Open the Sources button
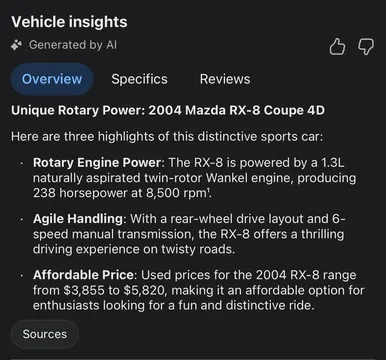Screen dimensions: 386x360 coord(45,334)
